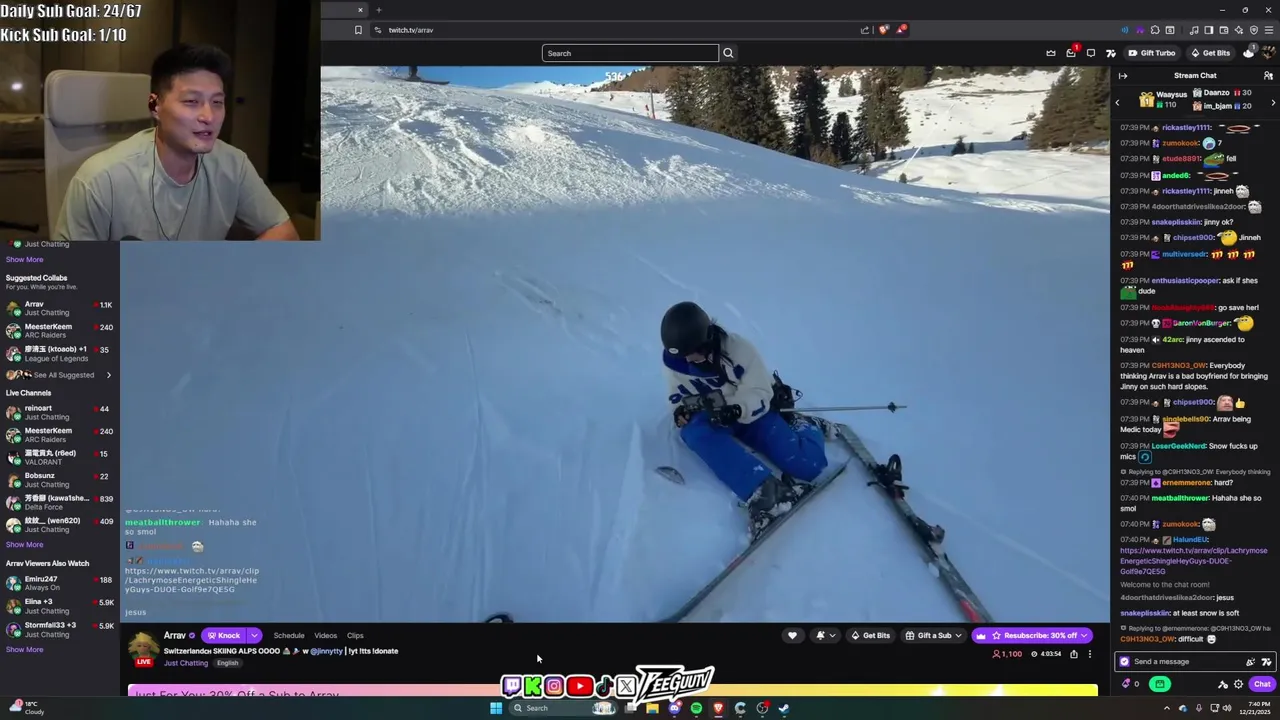Claim the green channel points bonus chest
The image size is (1280, 720).
pos(1160,684)
